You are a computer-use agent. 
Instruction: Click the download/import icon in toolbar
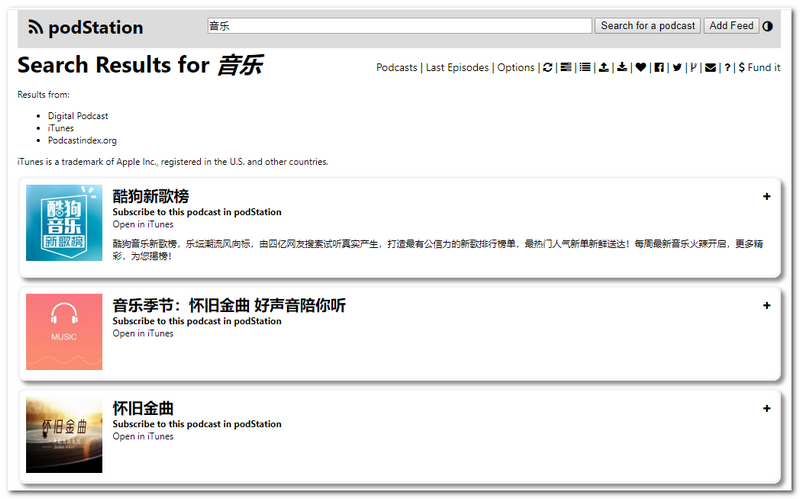pos(622,68)
